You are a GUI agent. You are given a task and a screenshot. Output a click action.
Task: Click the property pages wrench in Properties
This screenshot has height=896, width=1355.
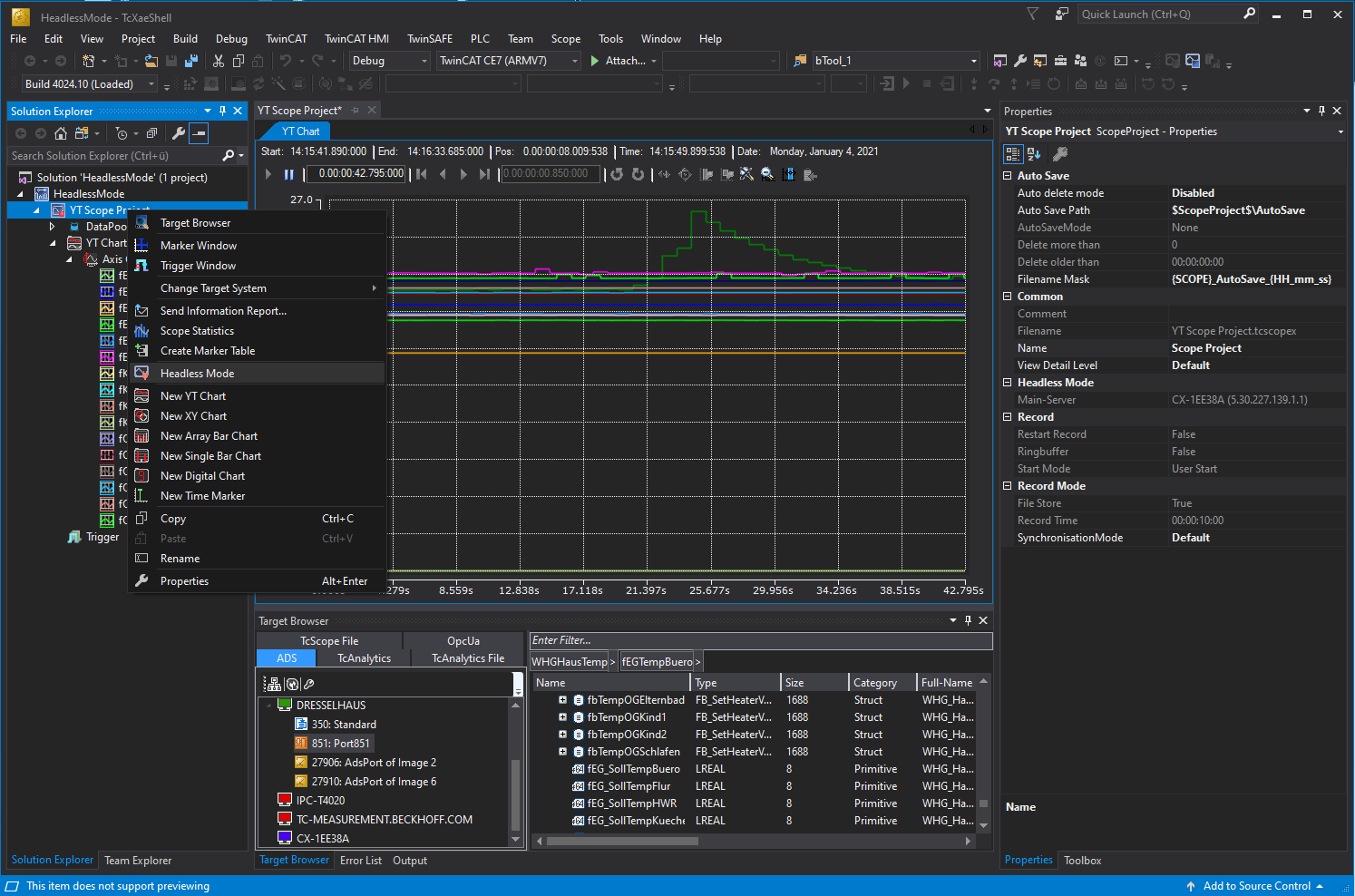click(1059, 154)
